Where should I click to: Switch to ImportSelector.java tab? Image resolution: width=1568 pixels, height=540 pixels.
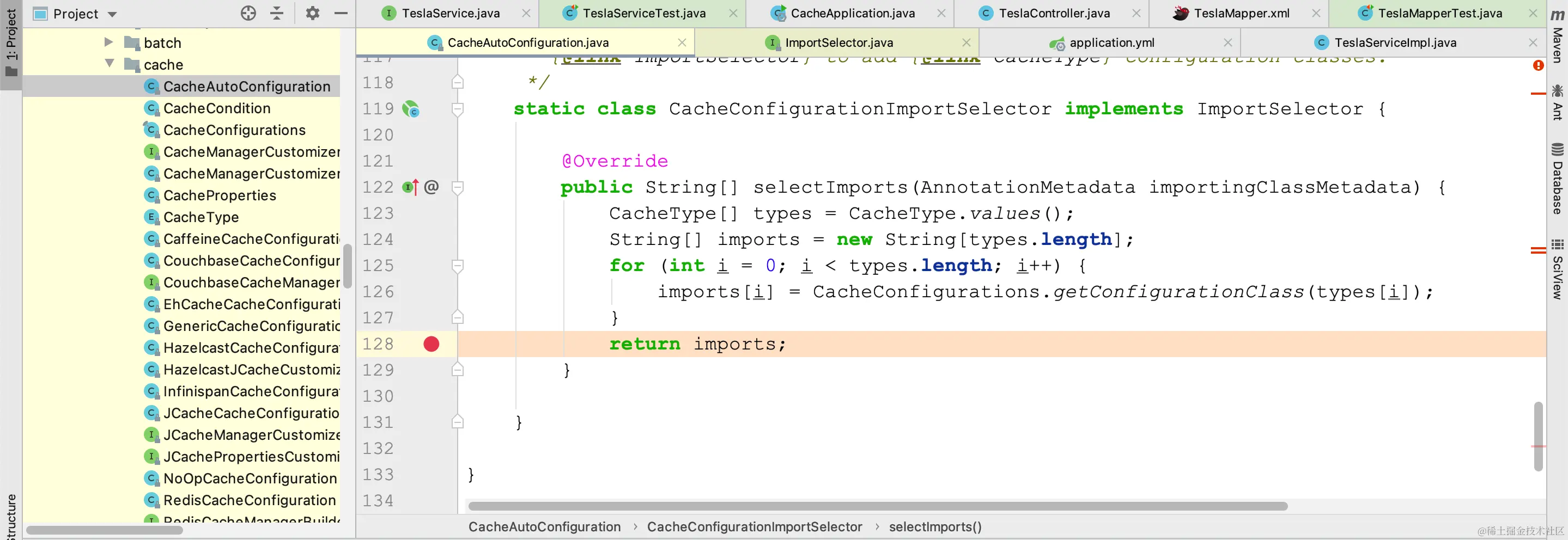(839, 42)
